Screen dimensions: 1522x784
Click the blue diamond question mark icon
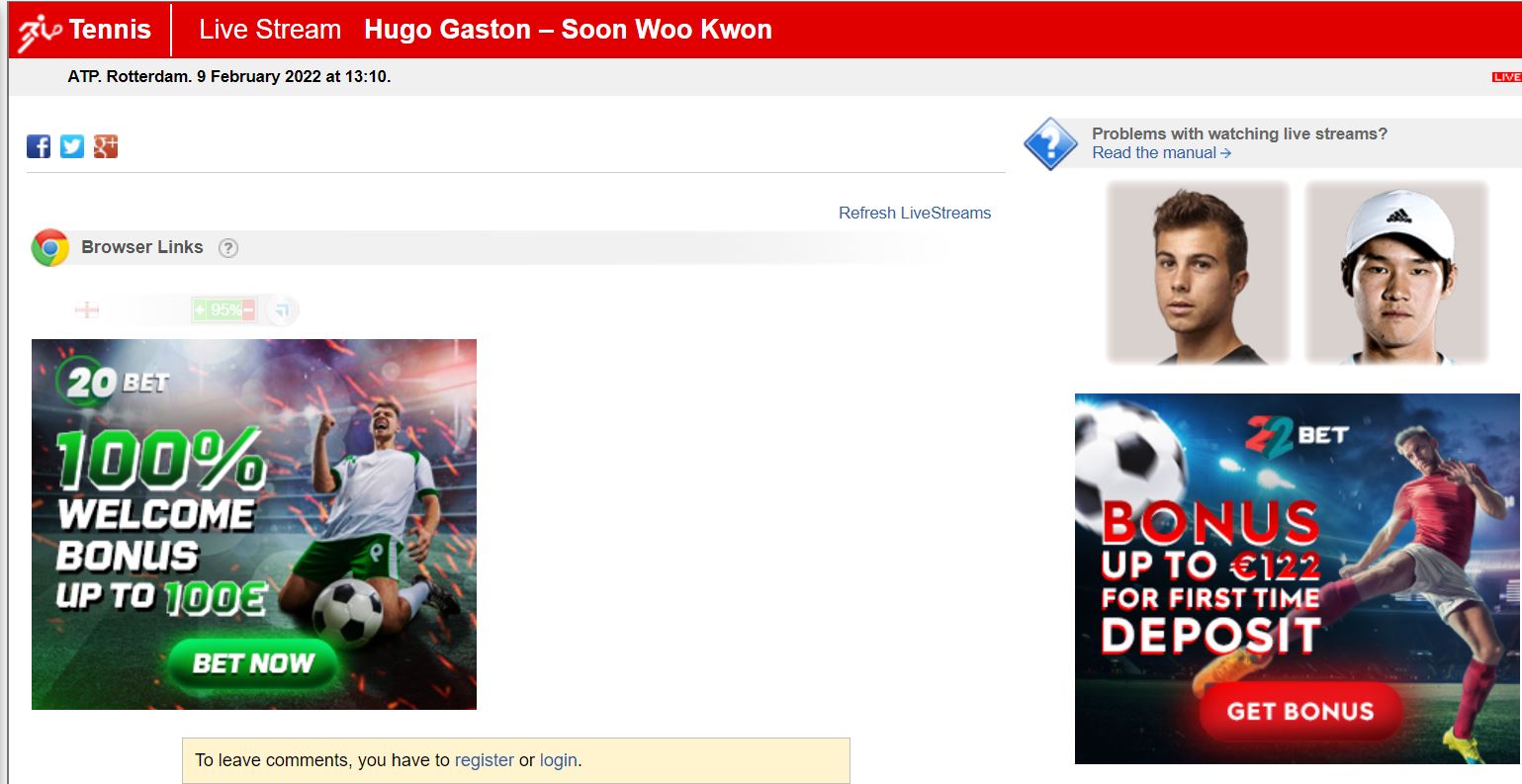click(1050, 144)
